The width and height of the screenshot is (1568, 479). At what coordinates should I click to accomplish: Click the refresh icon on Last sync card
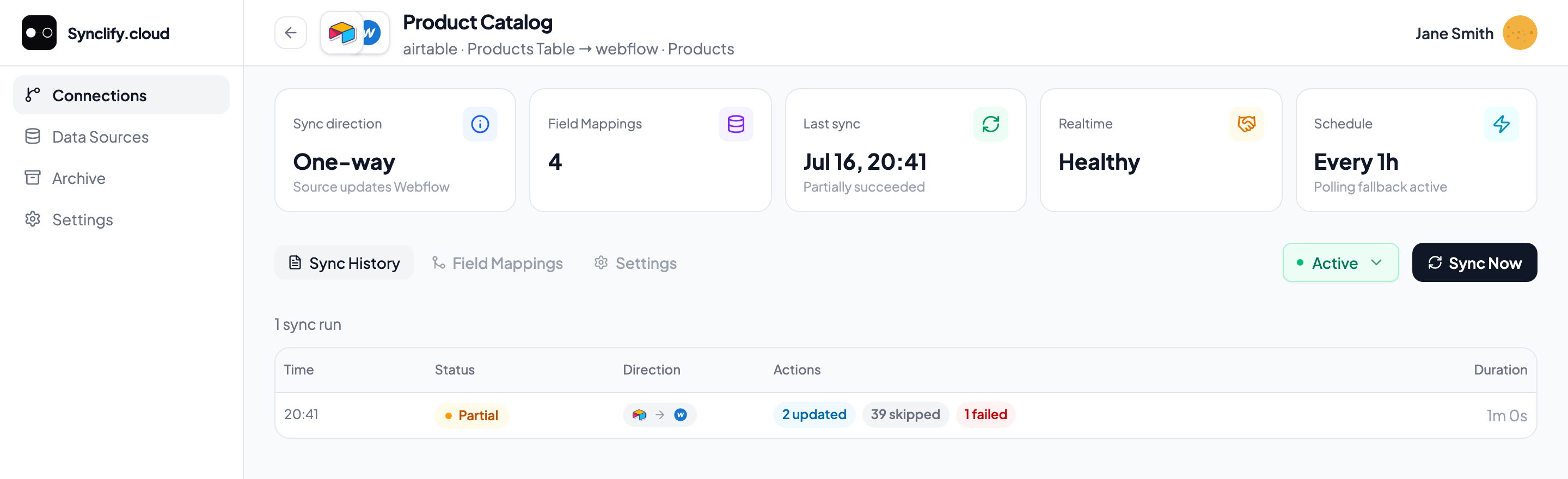[x=990, y=124]
